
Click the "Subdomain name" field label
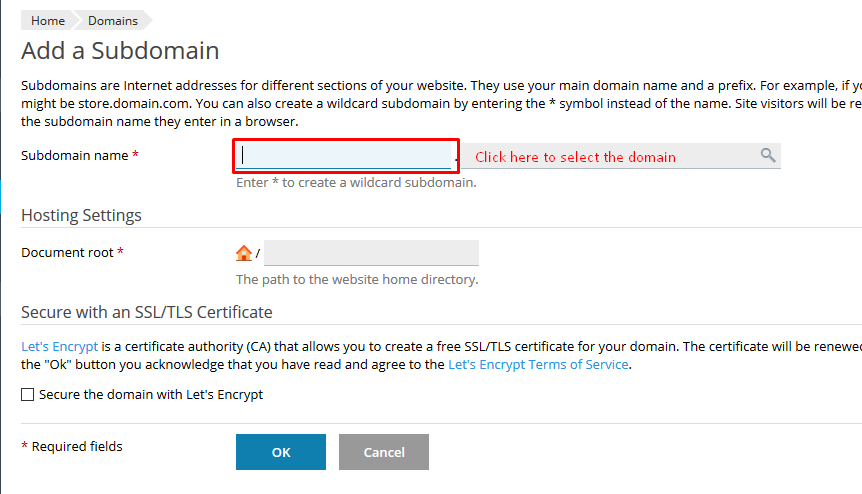click(75, 156)
